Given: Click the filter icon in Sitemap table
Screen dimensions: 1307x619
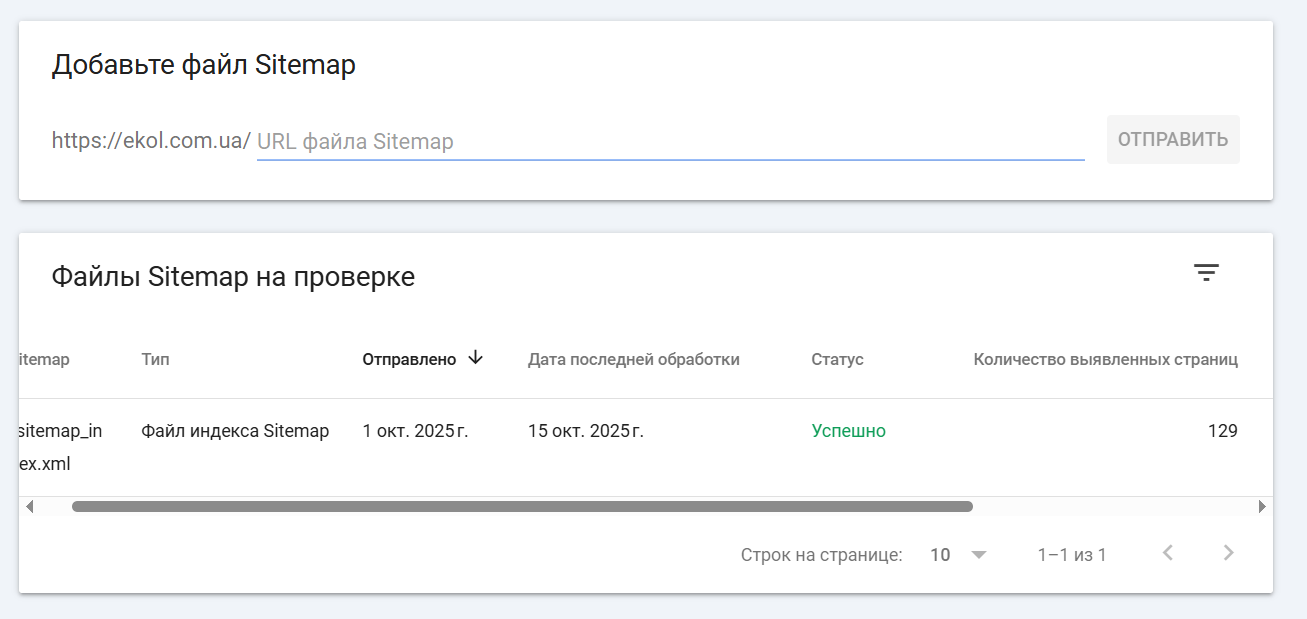Looking at the screenshot, I should pyautogui.click(x=1206, y=273).
